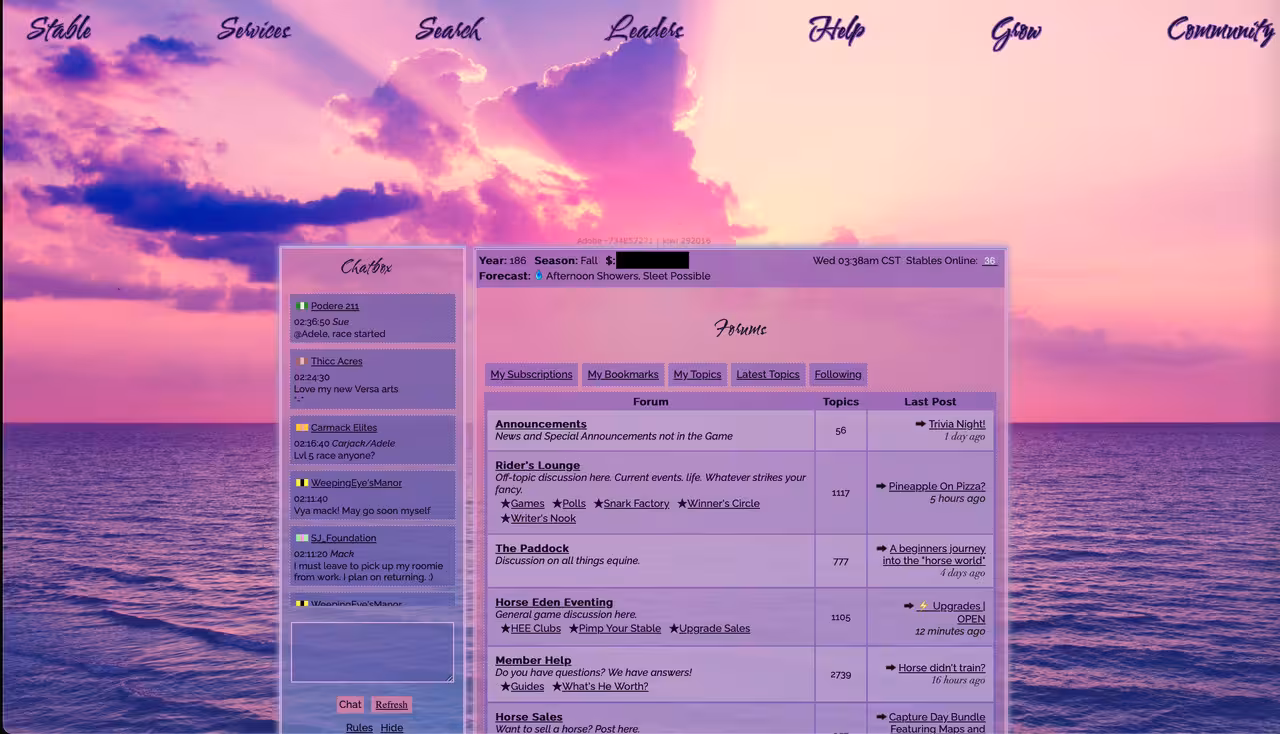
Task: Switch to the My Topics tab
Action: 697,374
